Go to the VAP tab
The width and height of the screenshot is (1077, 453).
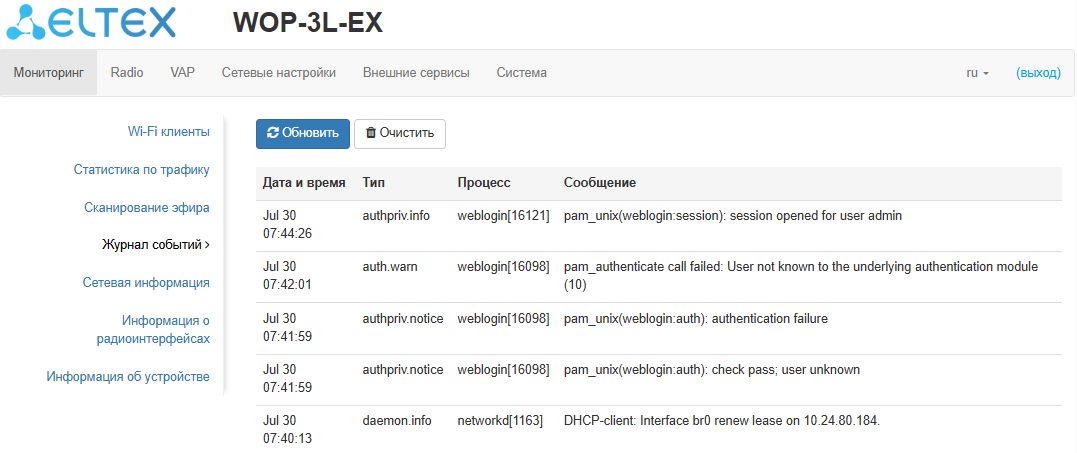point(182,73)
